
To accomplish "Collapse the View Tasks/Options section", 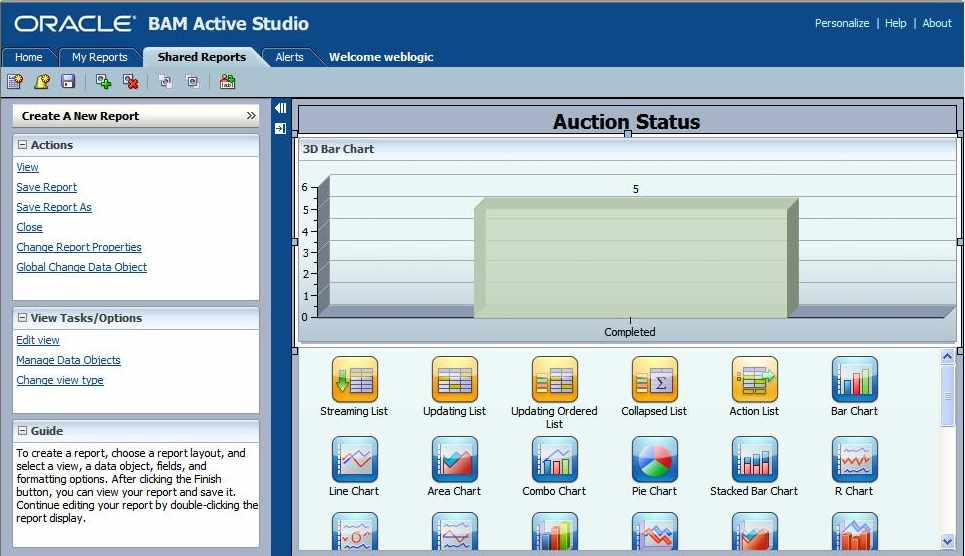I will pos(23,318).
